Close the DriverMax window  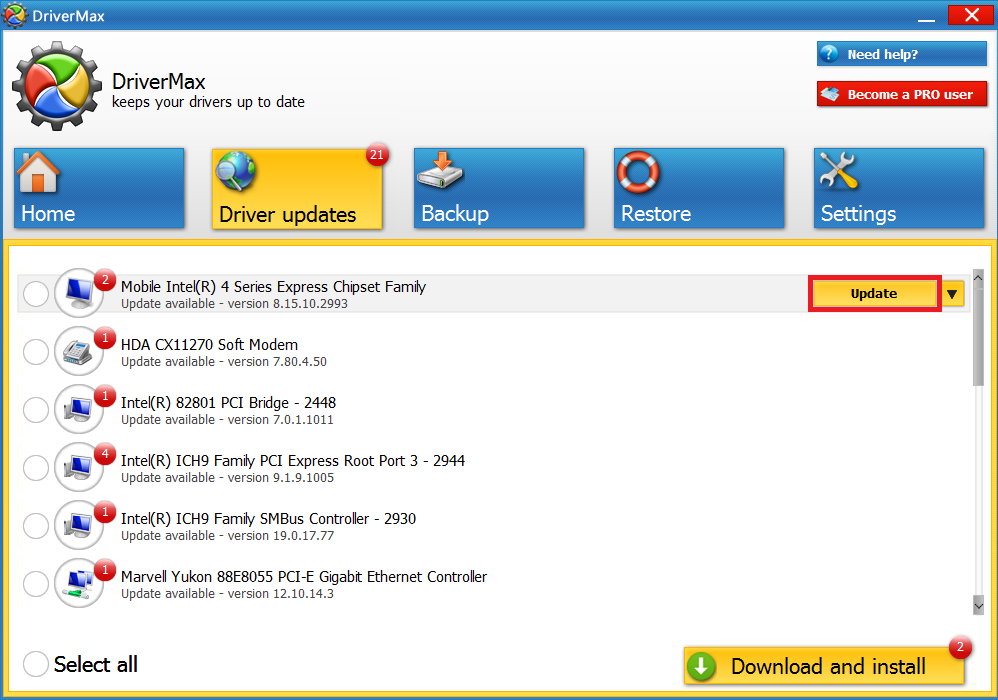[x=971, y=15]
